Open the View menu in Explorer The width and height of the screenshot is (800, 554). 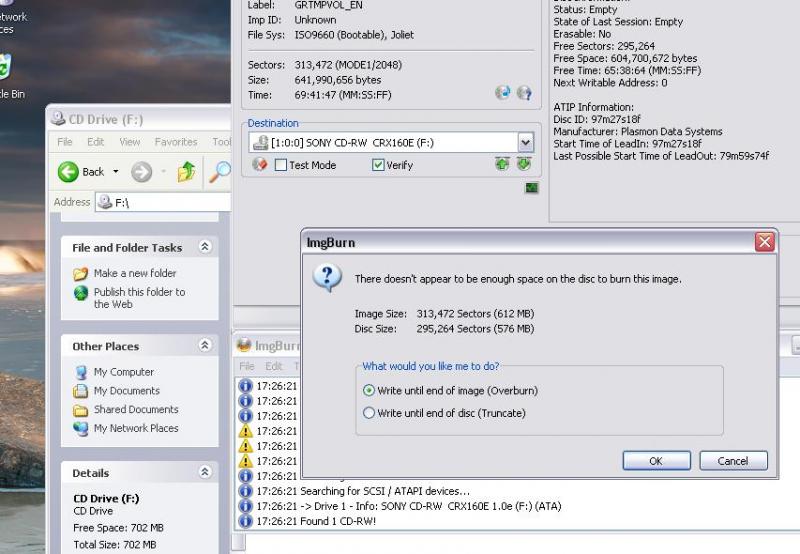[x=130, y=142]
